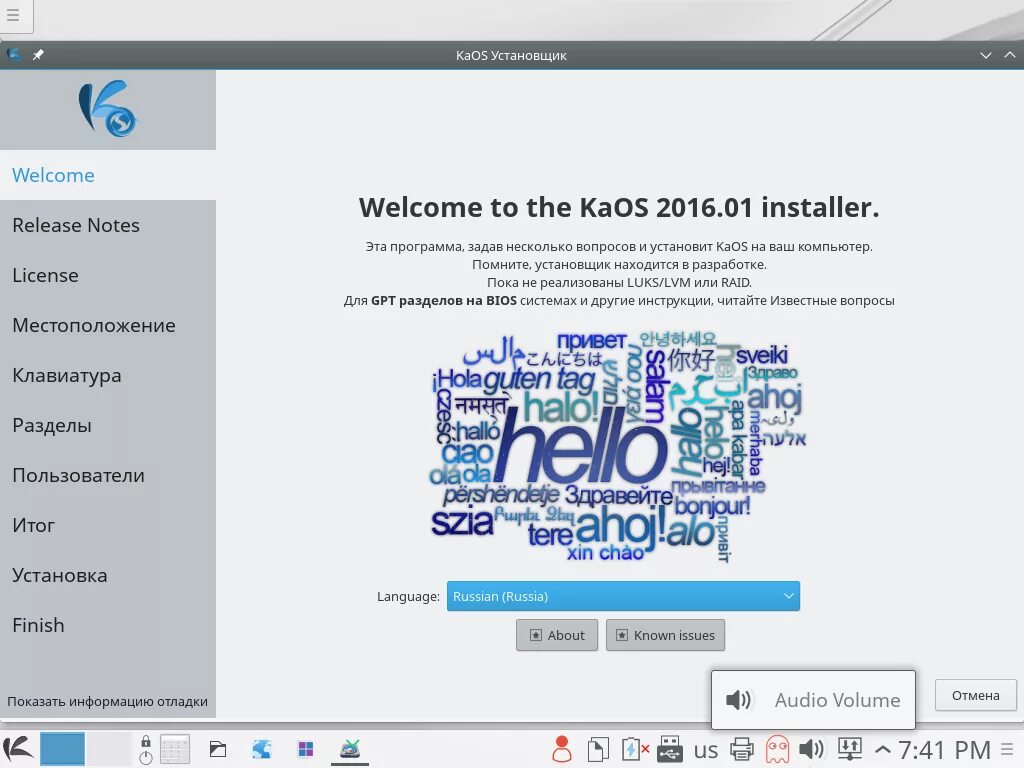
Task: Open the calculator grid icon in taskbar
Action: 175,749
